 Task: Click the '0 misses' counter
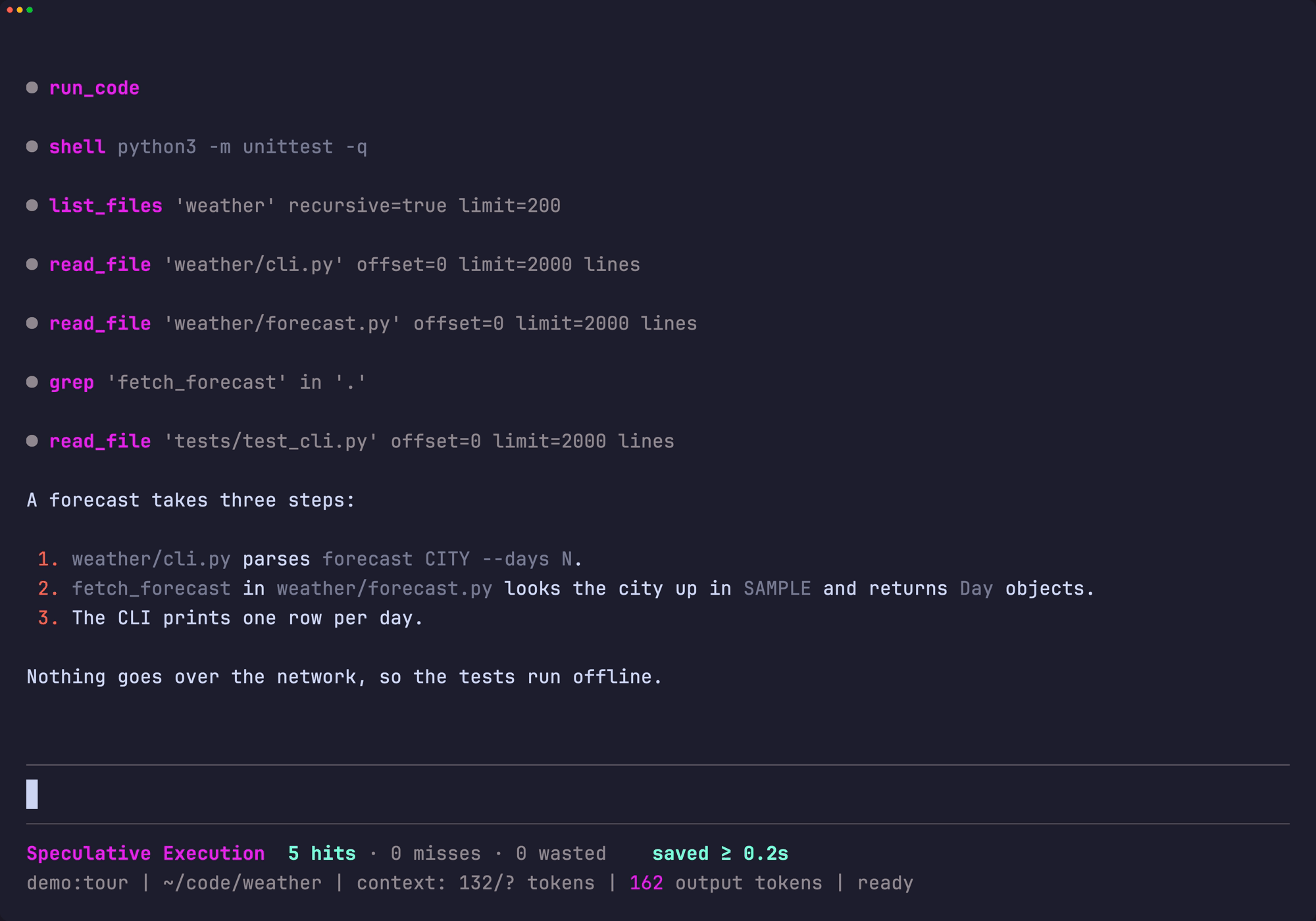point(436,853)
